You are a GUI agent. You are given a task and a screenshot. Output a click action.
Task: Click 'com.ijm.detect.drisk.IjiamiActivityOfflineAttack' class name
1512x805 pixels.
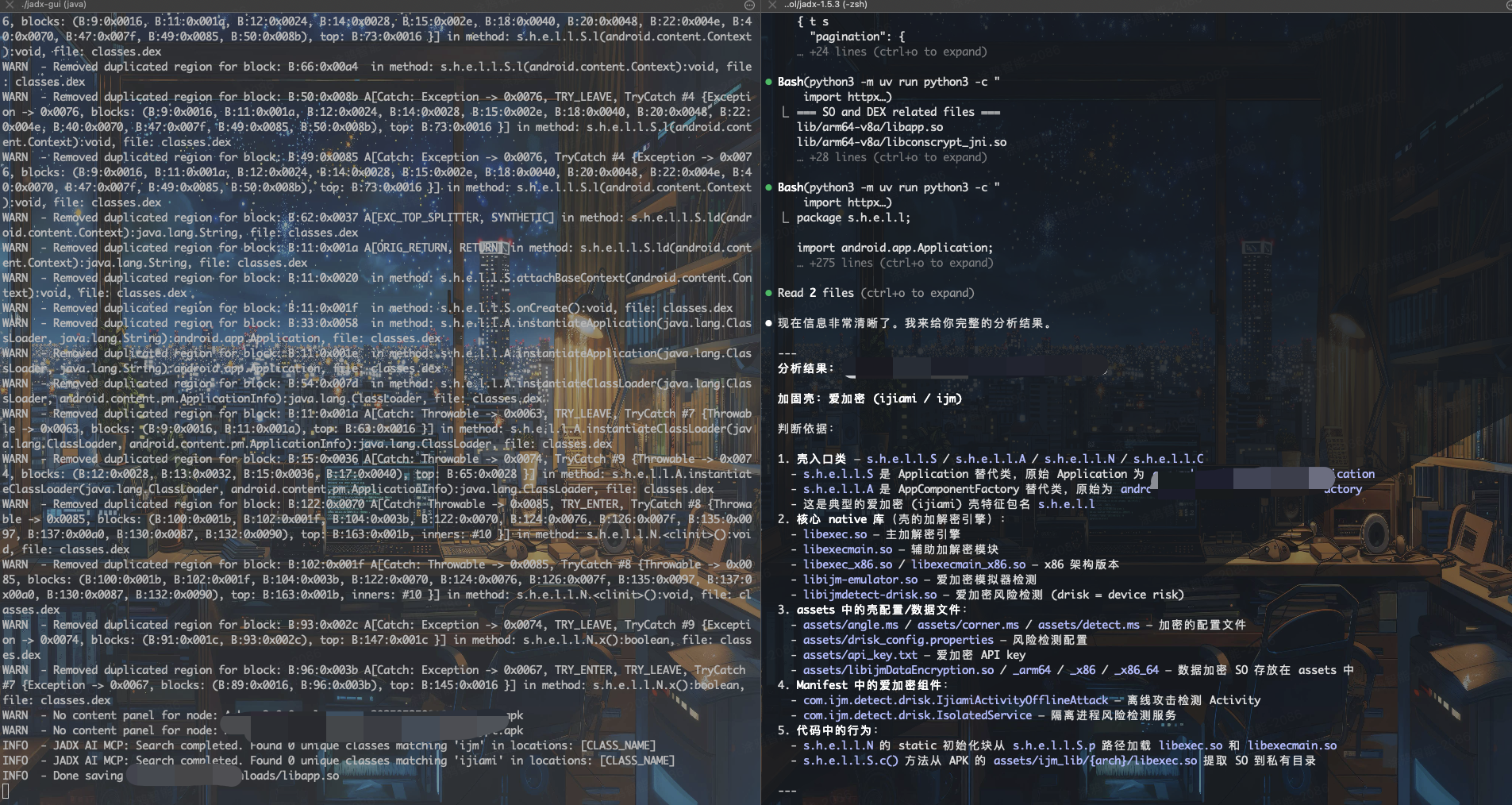955,700
